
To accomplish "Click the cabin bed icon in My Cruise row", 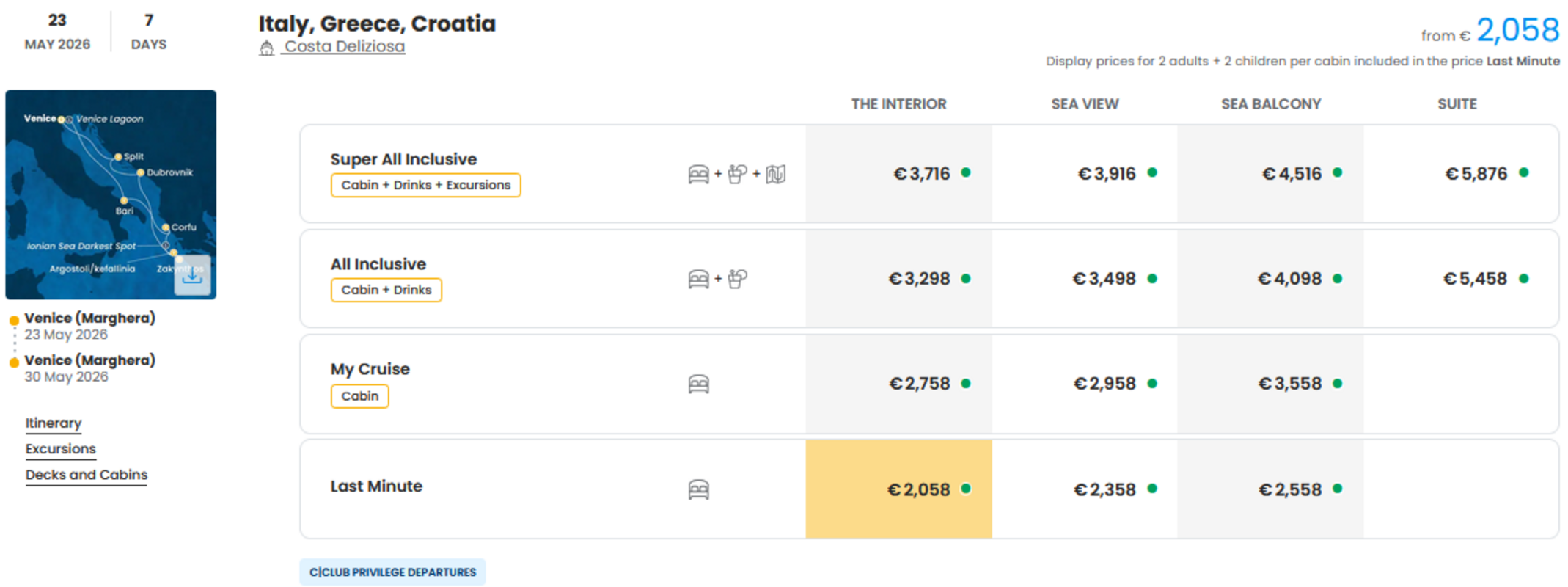I will (x=698, y=384).
